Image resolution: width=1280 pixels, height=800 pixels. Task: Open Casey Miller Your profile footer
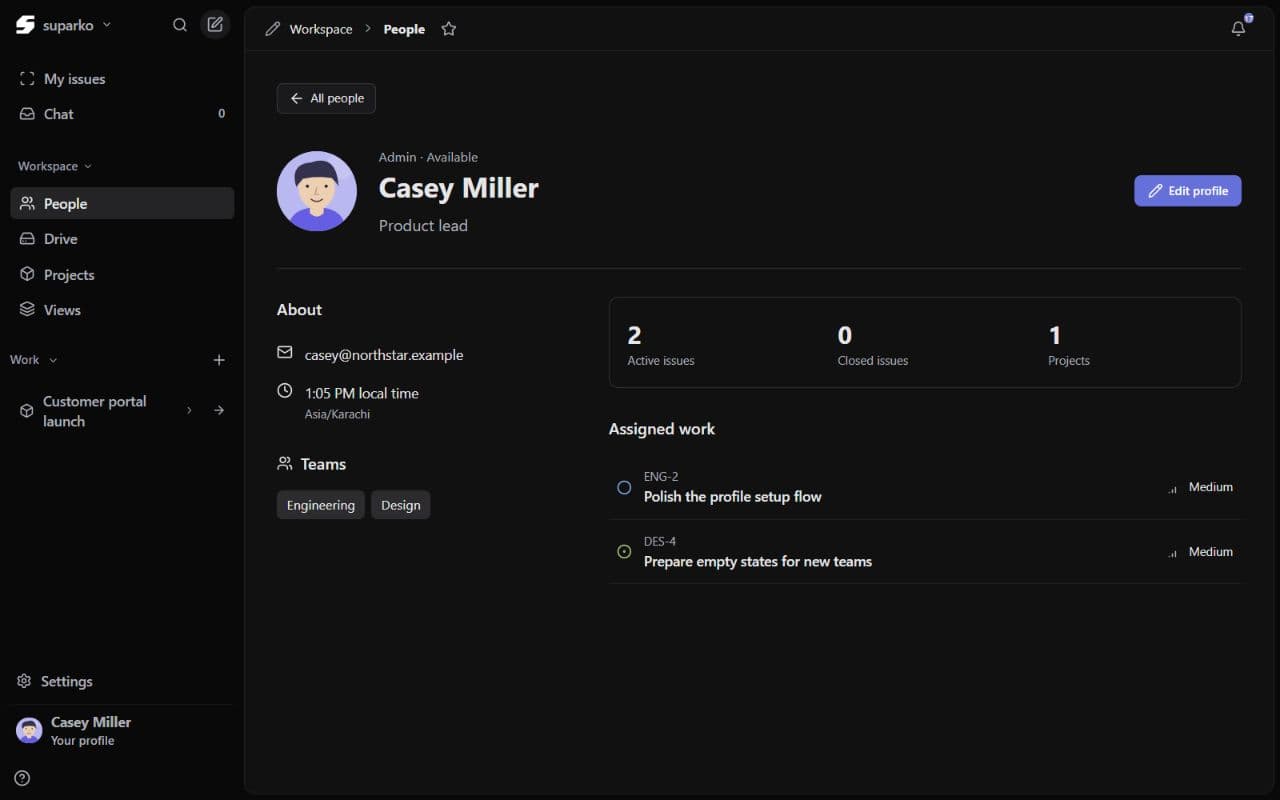[122, 731]
